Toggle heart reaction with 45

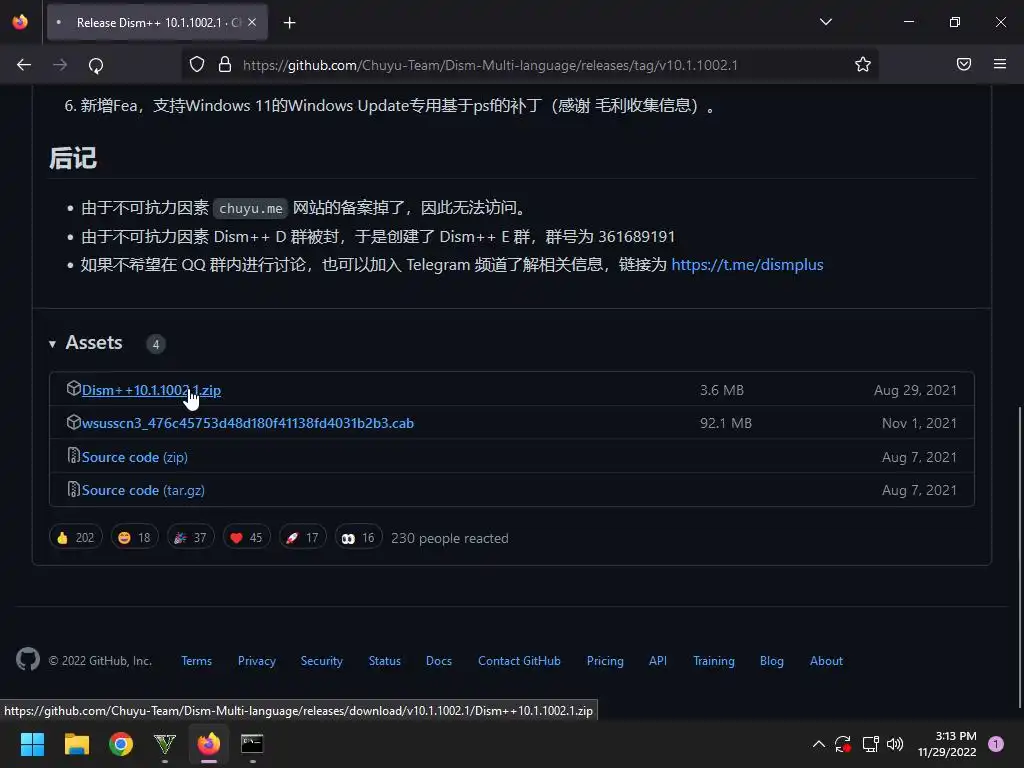tap(246, 537)
